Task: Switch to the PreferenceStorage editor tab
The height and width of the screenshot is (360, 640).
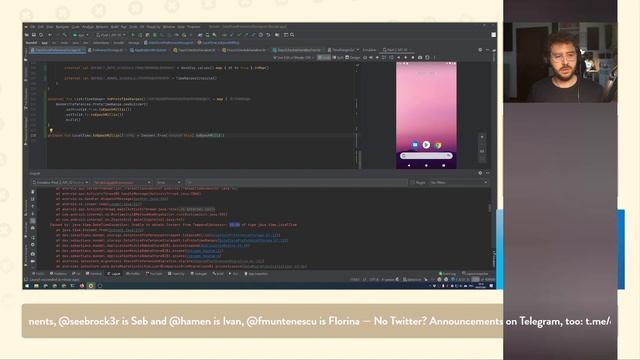Action: tap(107, 50)
